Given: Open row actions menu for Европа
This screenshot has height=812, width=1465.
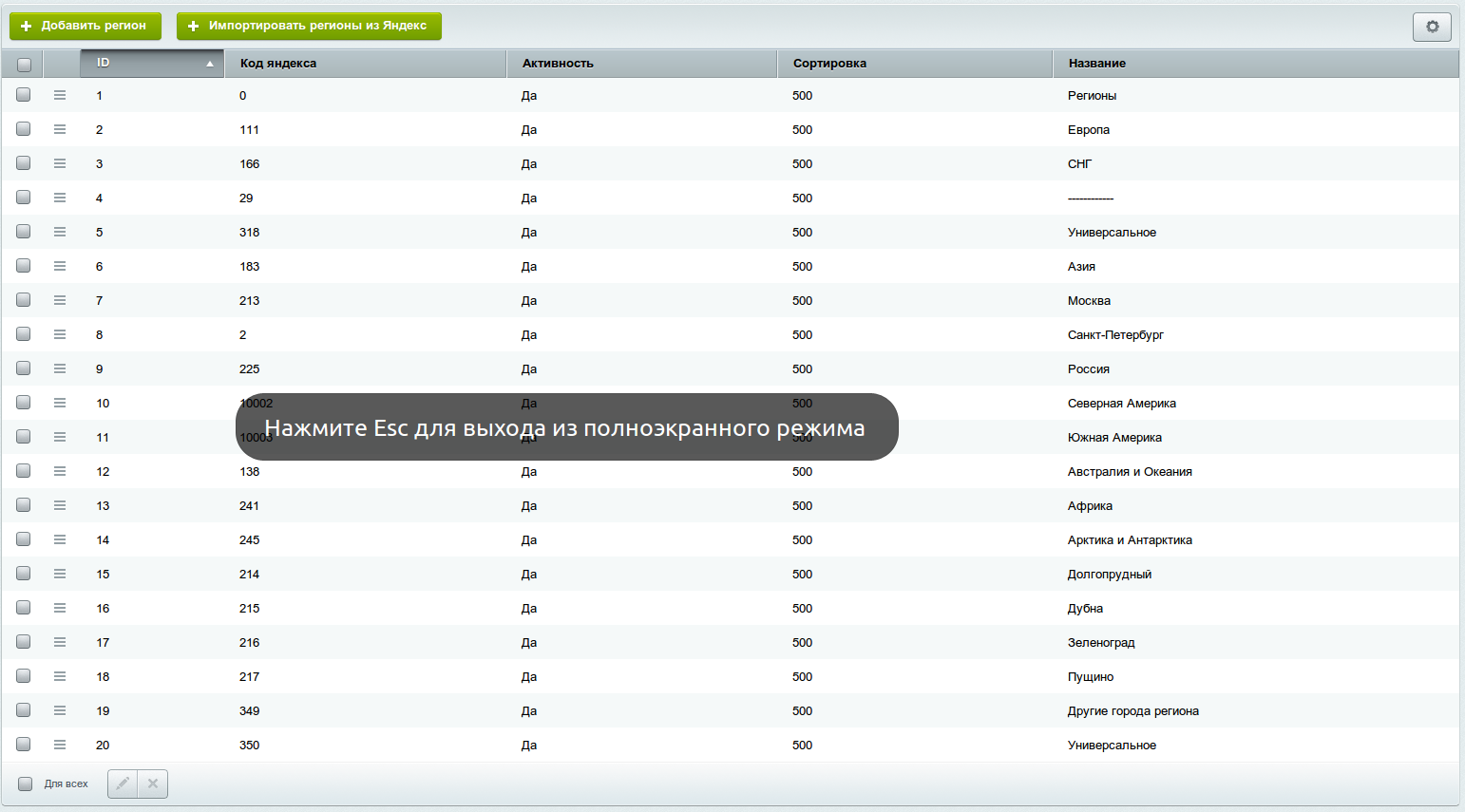Looking at the screenshot, I should pos(60,129).
